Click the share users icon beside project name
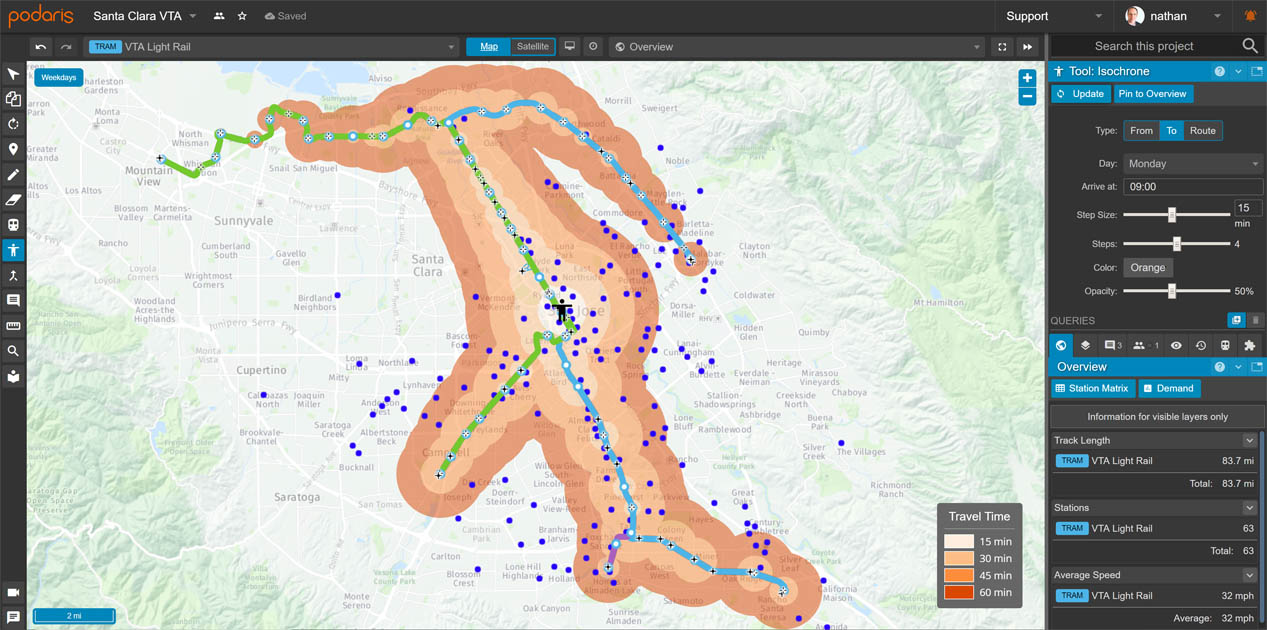Screen dimensions: 1267x630 (219, 17)
